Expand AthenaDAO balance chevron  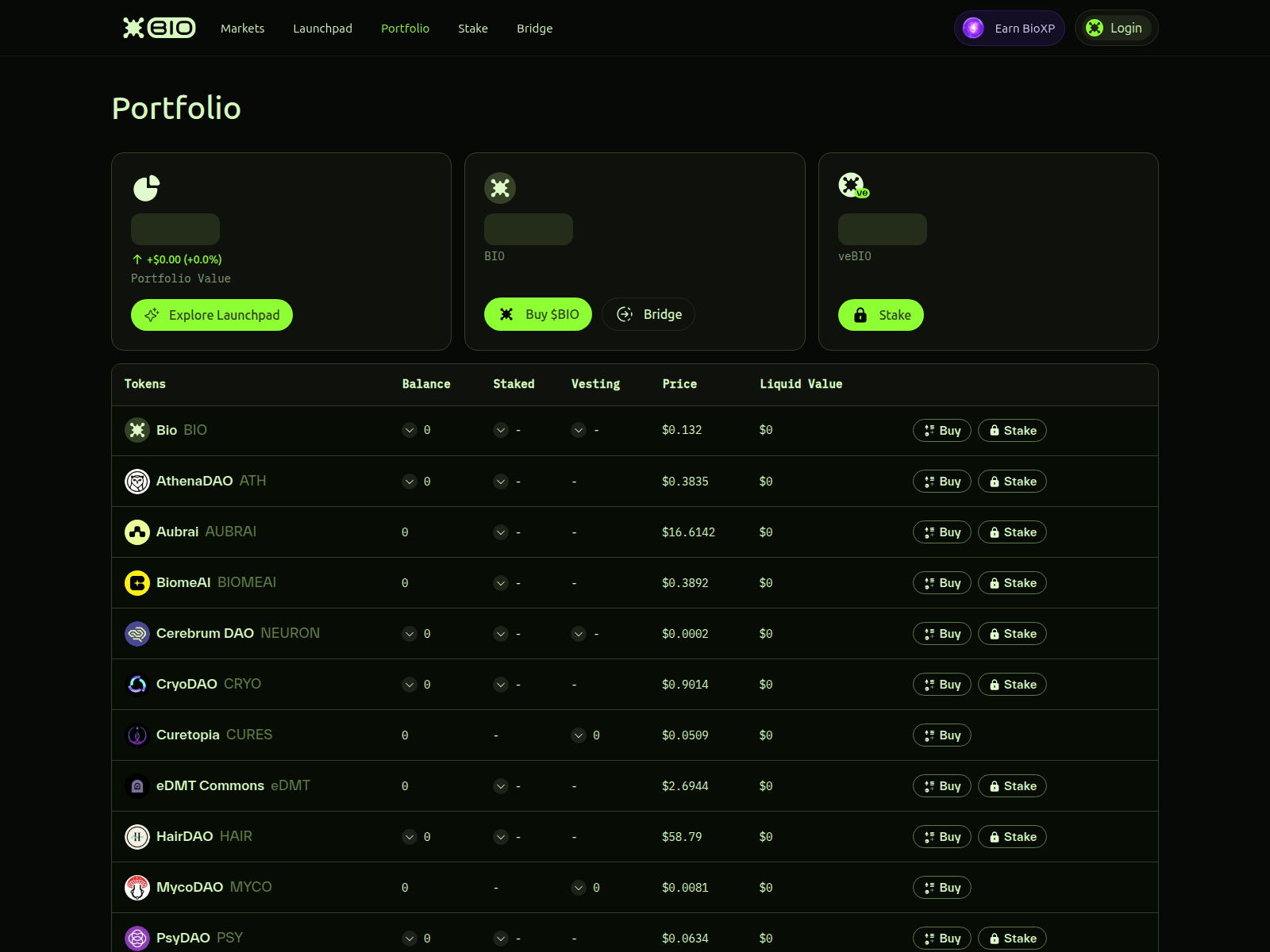(410, 482)
